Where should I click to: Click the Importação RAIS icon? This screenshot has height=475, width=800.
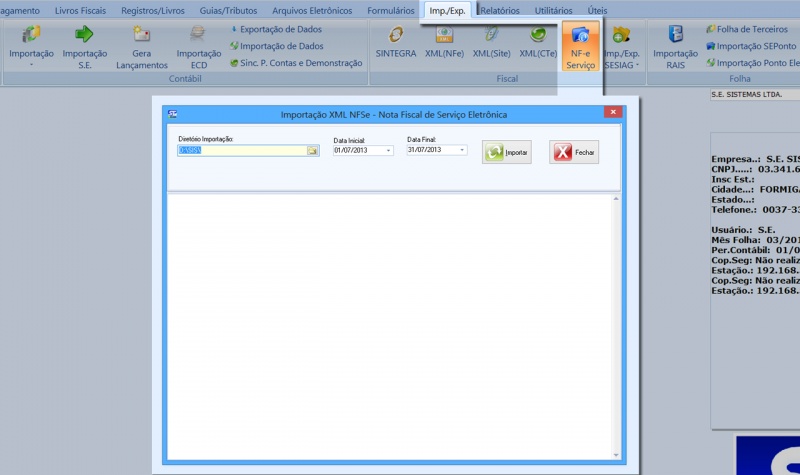[x=675, y=46]
